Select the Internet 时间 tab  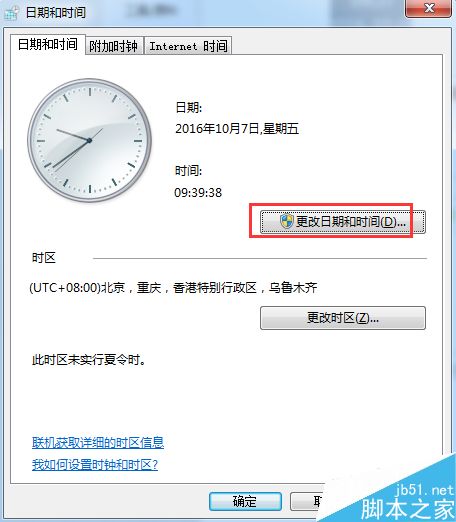click(x=188, y=46)
